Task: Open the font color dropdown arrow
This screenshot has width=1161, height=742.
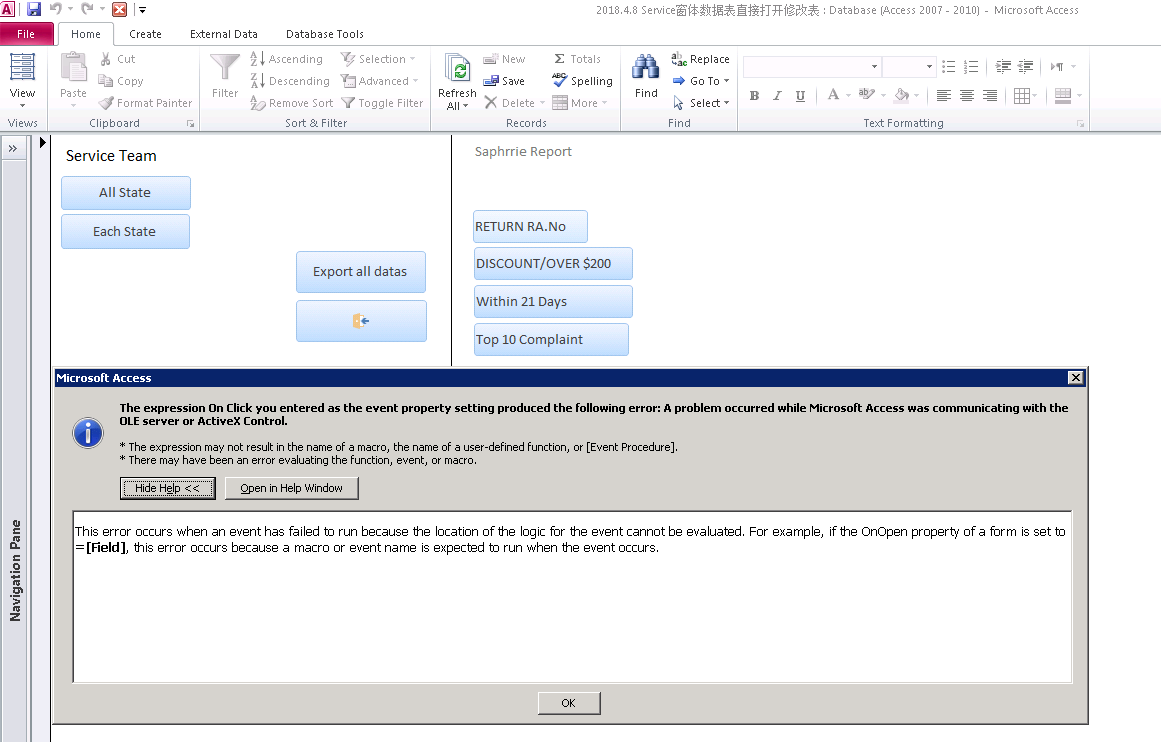Action: (x=849, y=96)
